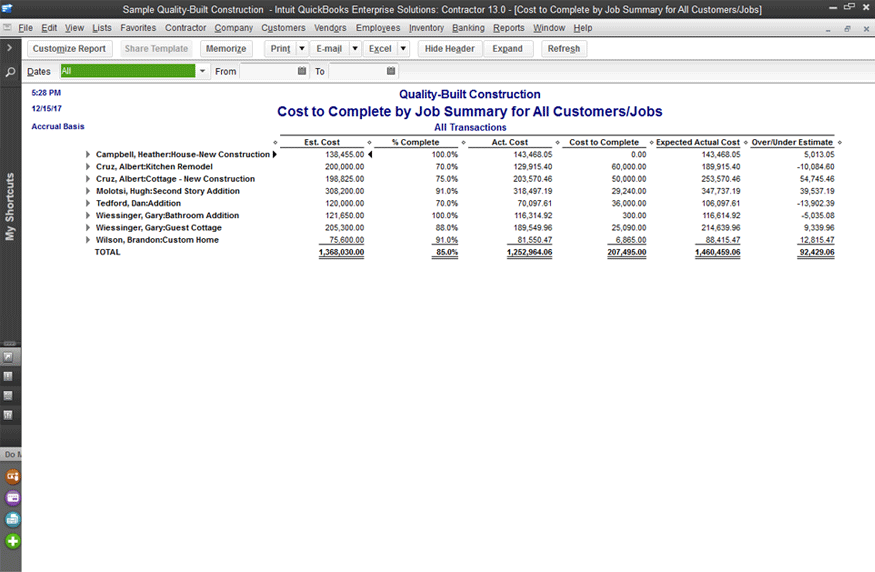
Task: Expand the Cruz, Albert:Kitchen Remodel row
Action: point(88,167)
